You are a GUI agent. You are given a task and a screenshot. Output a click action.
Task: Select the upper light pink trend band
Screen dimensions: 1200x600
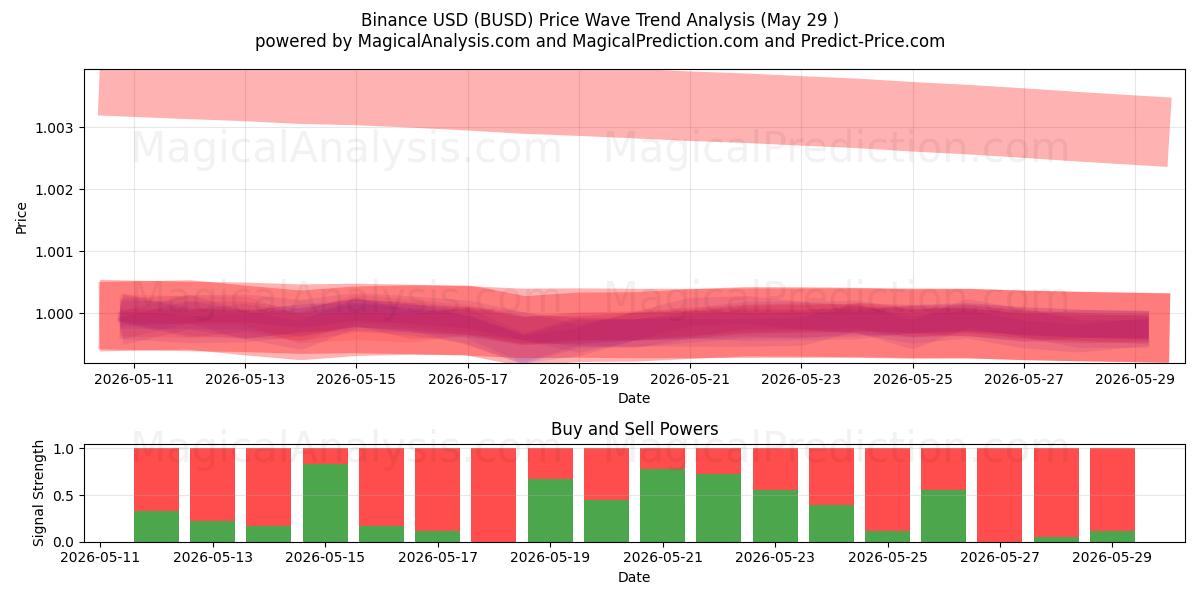pyautogui.click(x=634, y=108)
